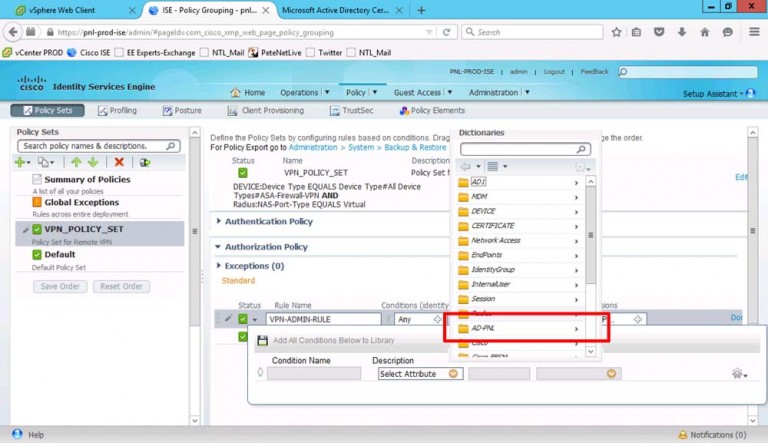Bookmark this page with the star icon
This screenshot has width=768, height=443.
tap(616, 32)
